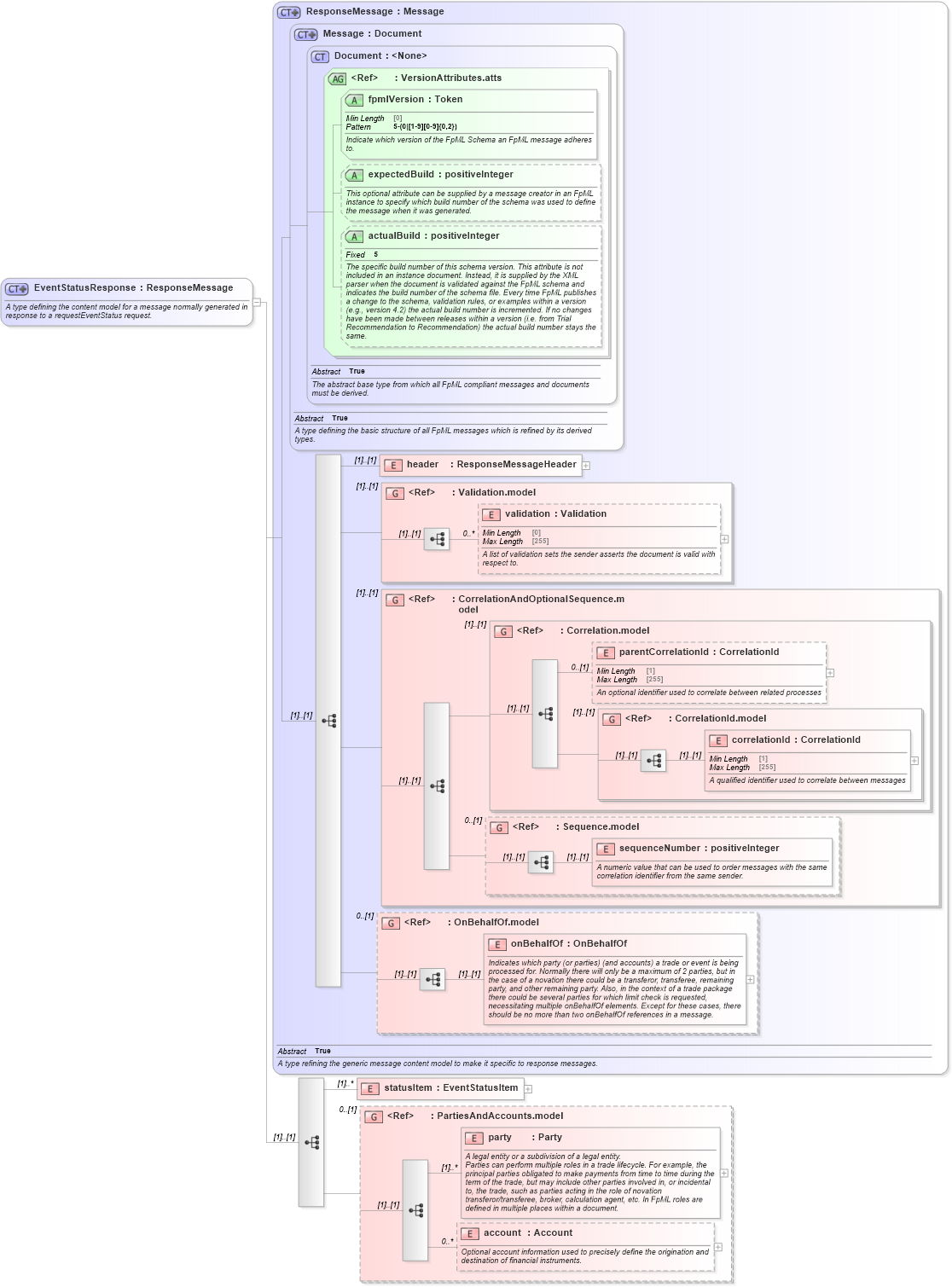Collapse EventStatusResponse with its minus handle
Image resolution: width=952 pixels, height=1287 pixels.
256,300
